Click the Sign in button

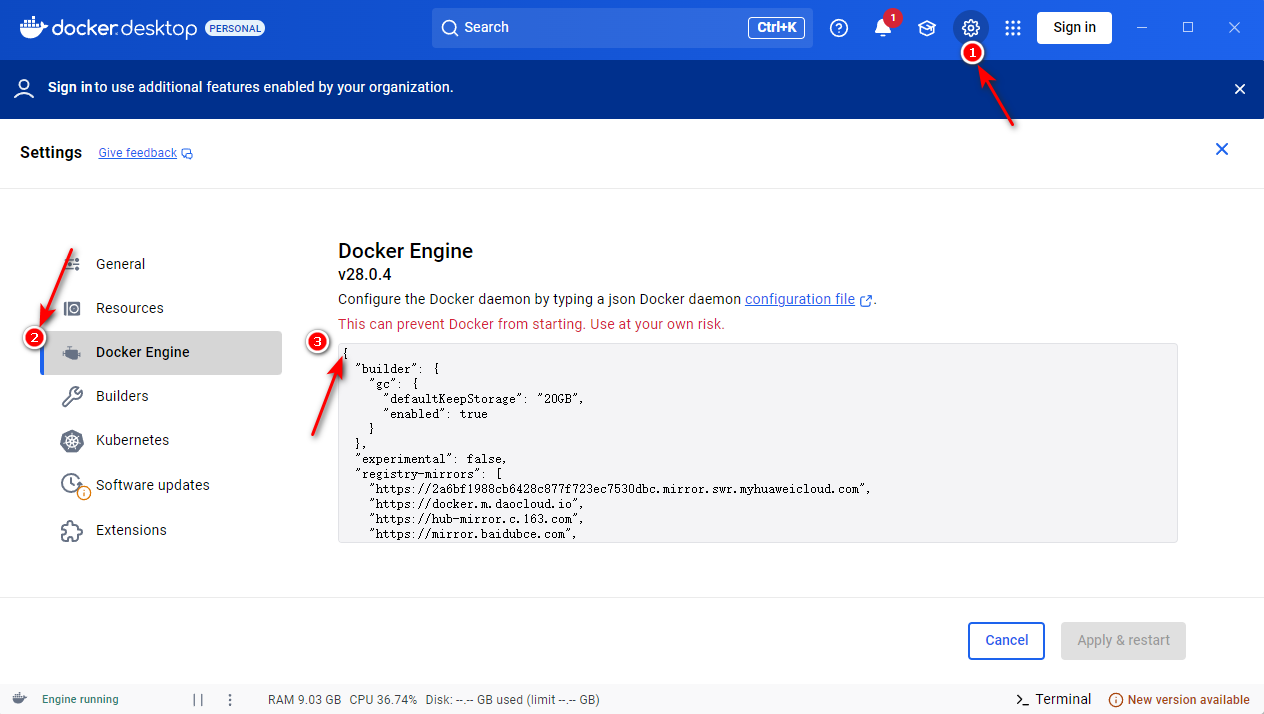[1074, 28]
